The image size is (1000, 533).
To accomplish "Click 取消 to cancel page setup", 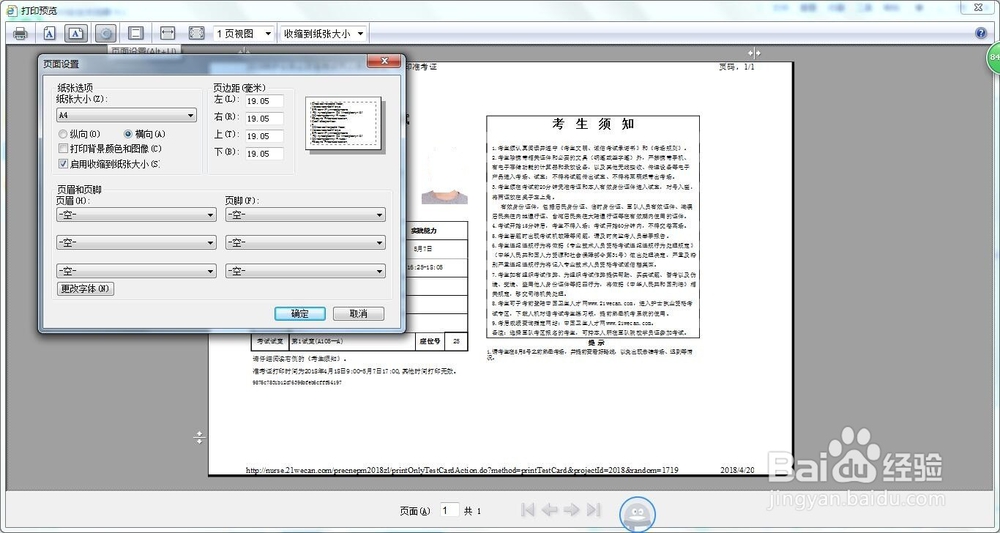I will click(x=358, y=314).
